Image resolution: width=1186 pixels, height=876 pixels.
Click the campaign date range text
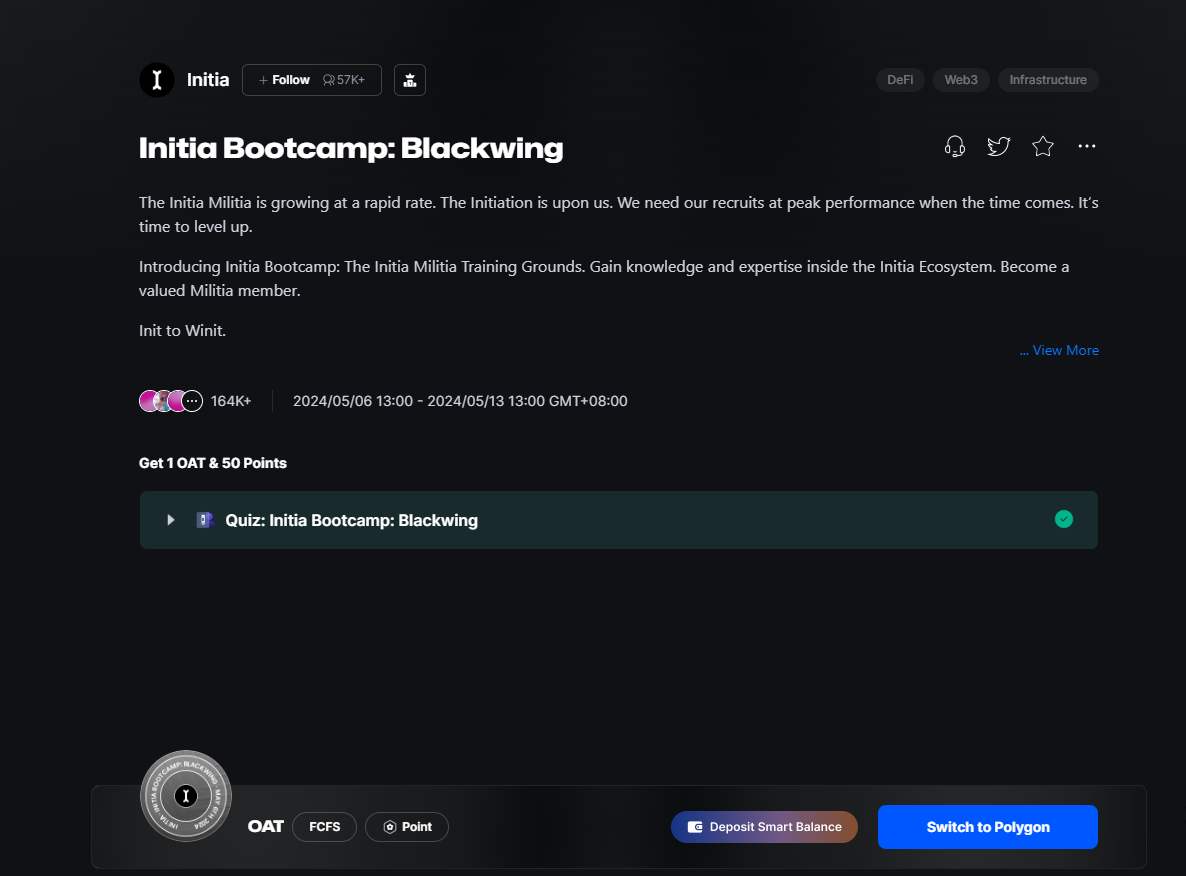[x=460, y=401]
